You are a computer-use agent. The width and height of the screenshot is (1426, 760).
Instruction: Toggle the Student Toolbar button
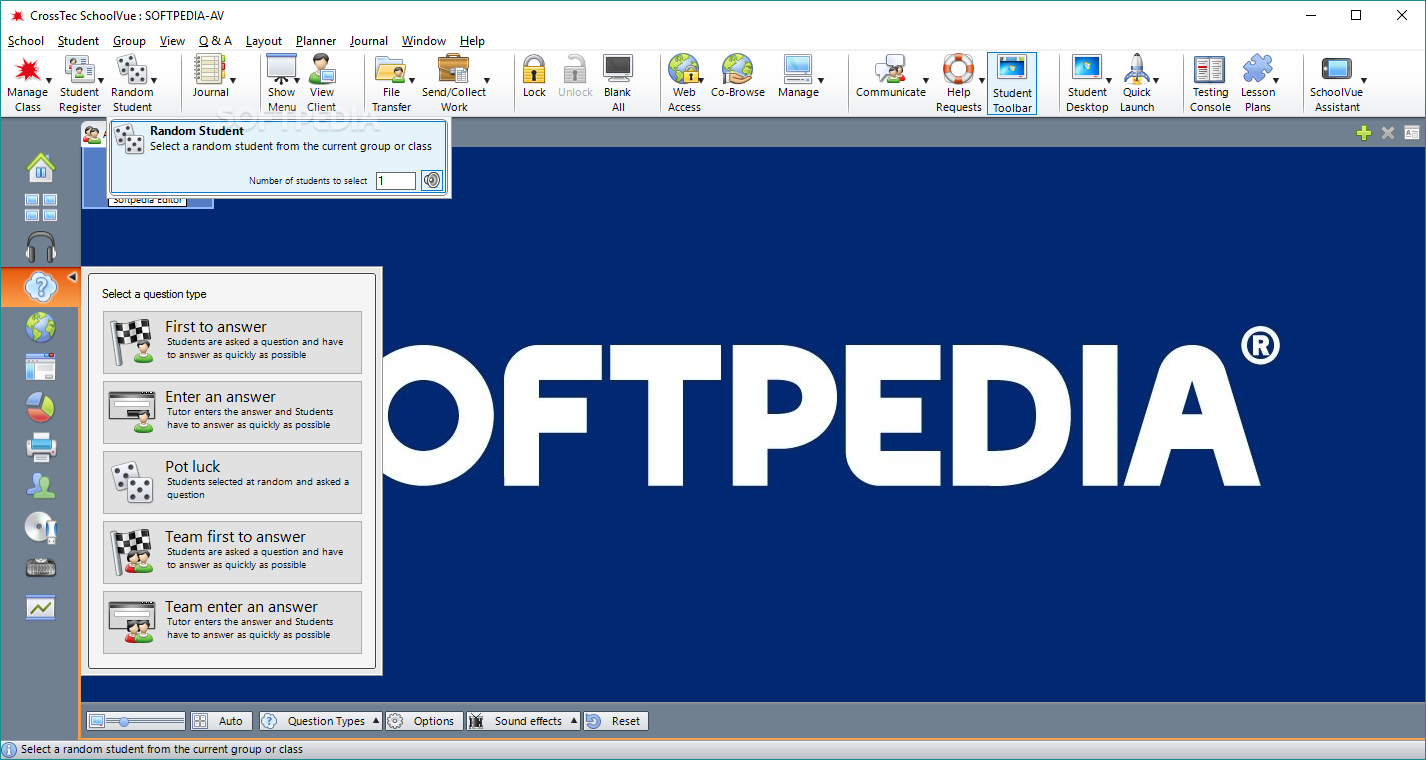1012,84
